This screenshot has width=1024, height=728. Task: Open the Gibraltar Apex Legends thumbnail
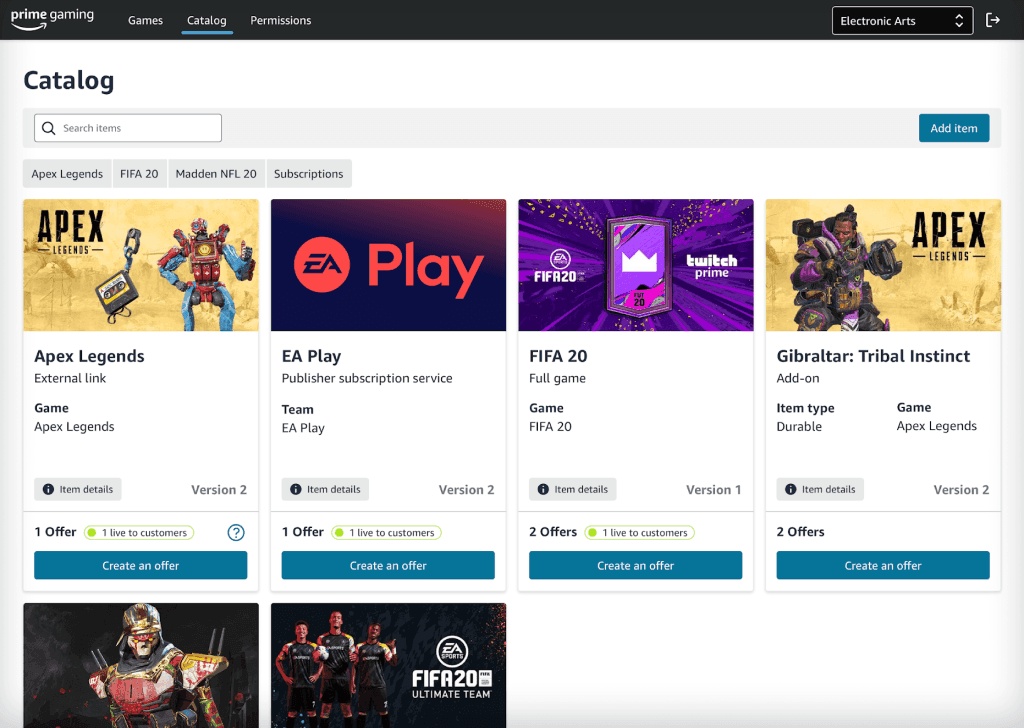point(884,265)
